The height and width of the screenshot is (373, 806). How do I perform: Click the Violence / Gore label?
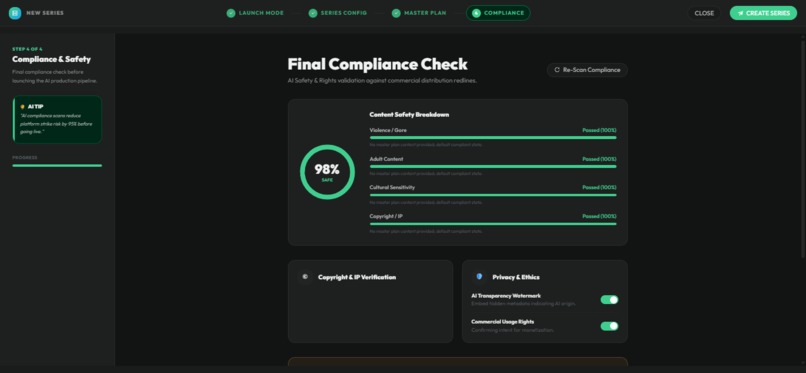[388, 130]
